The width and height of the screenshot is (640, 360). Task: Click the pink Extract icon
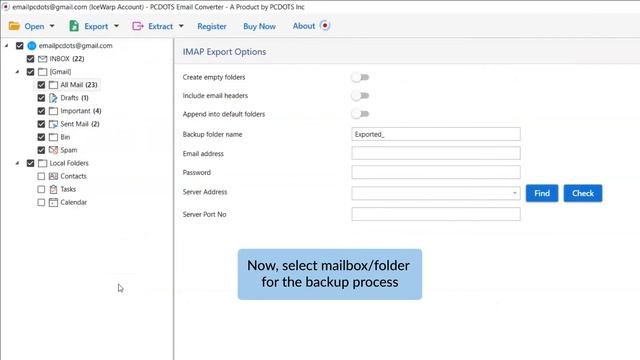138,26
